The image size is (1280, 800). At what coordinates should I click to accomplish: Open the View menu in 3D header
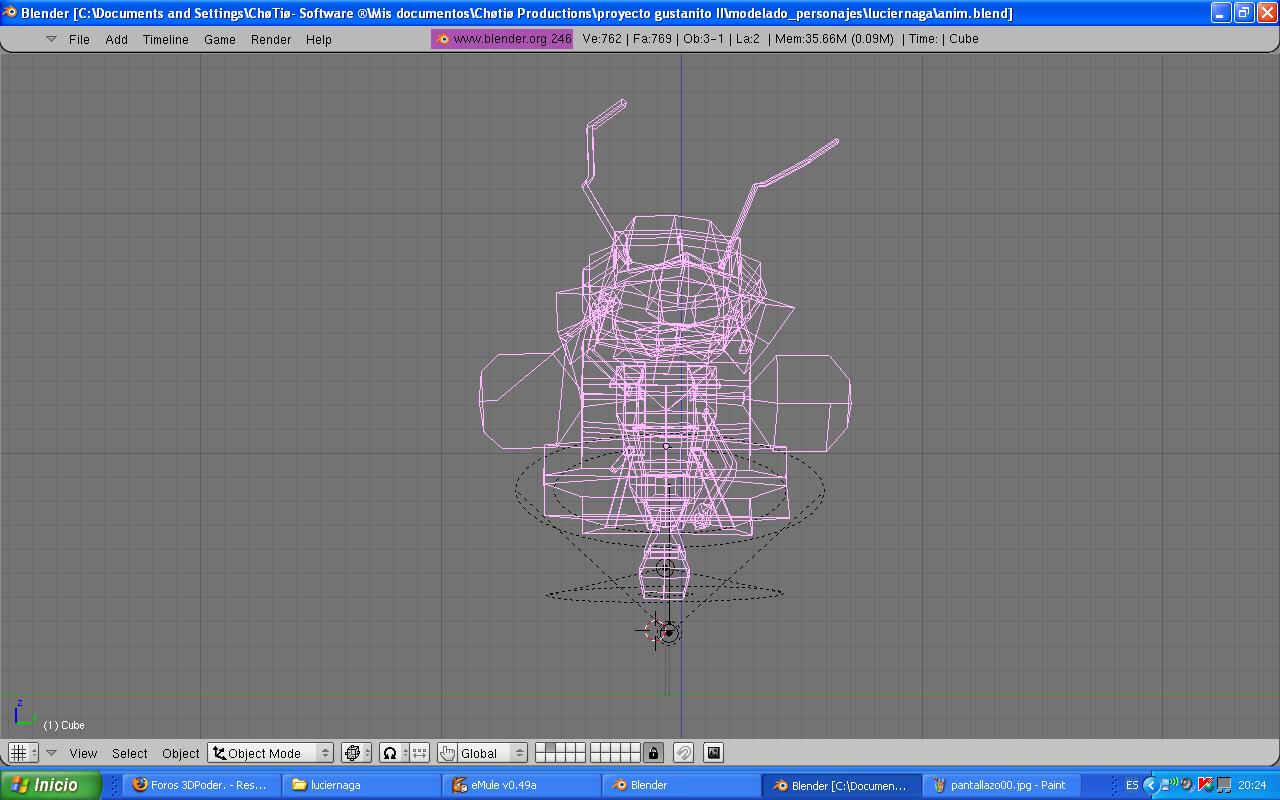[83, 753]
